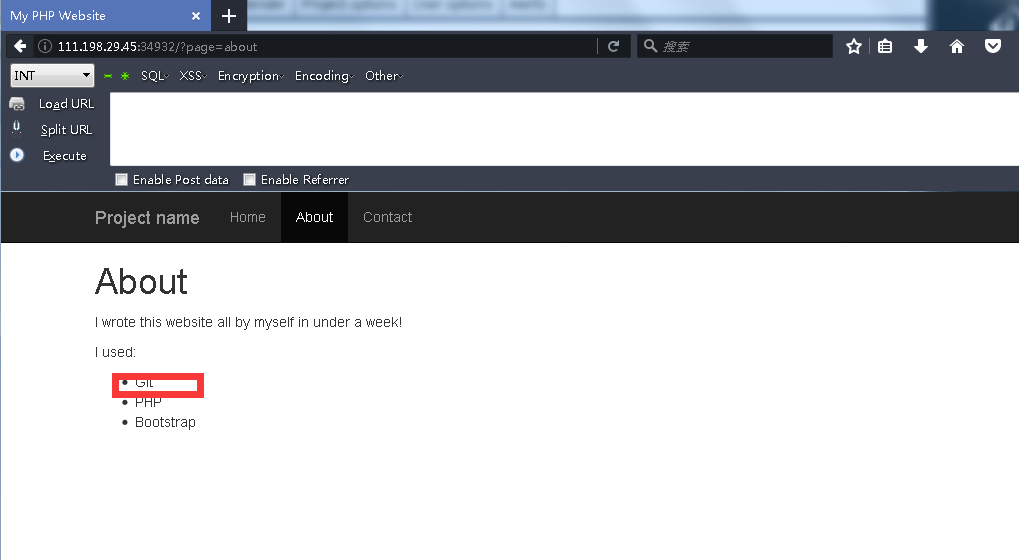Bookmark this page using the star icon
The image size is (1019, 560).
click(x=853, y=47)
